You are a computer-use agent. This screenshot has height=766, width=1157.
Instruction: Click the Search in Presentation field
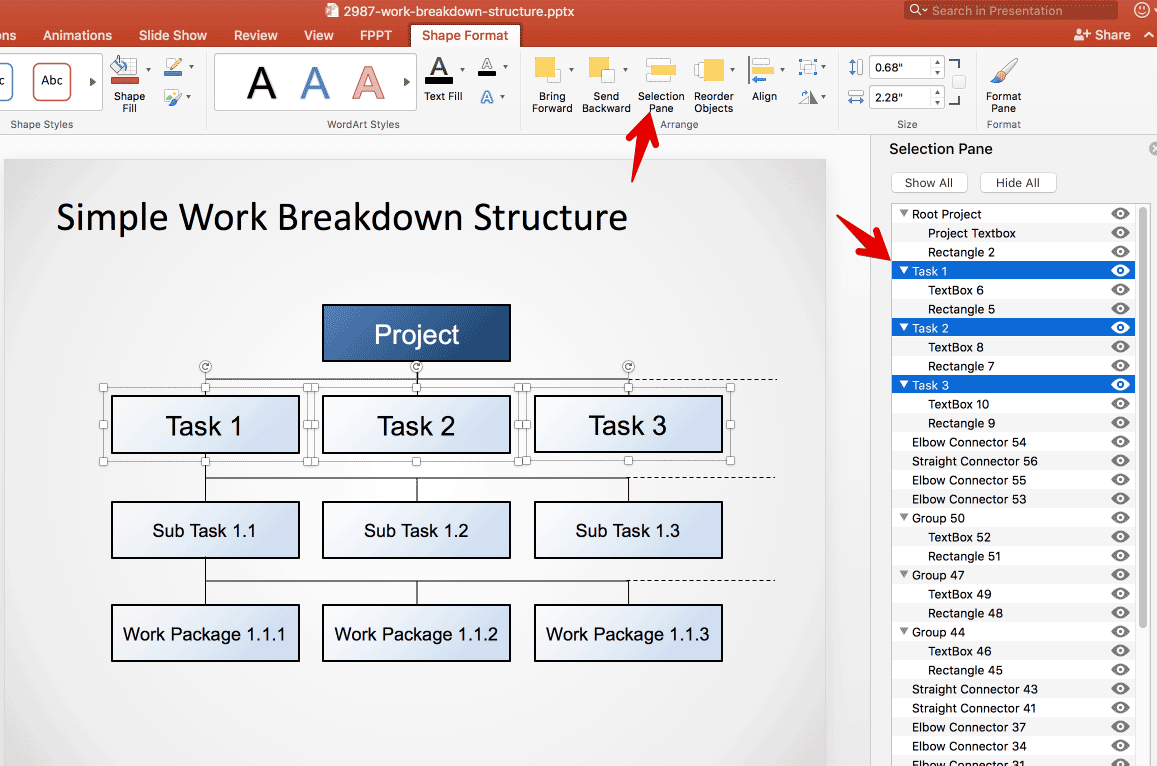coord(1010,11)
